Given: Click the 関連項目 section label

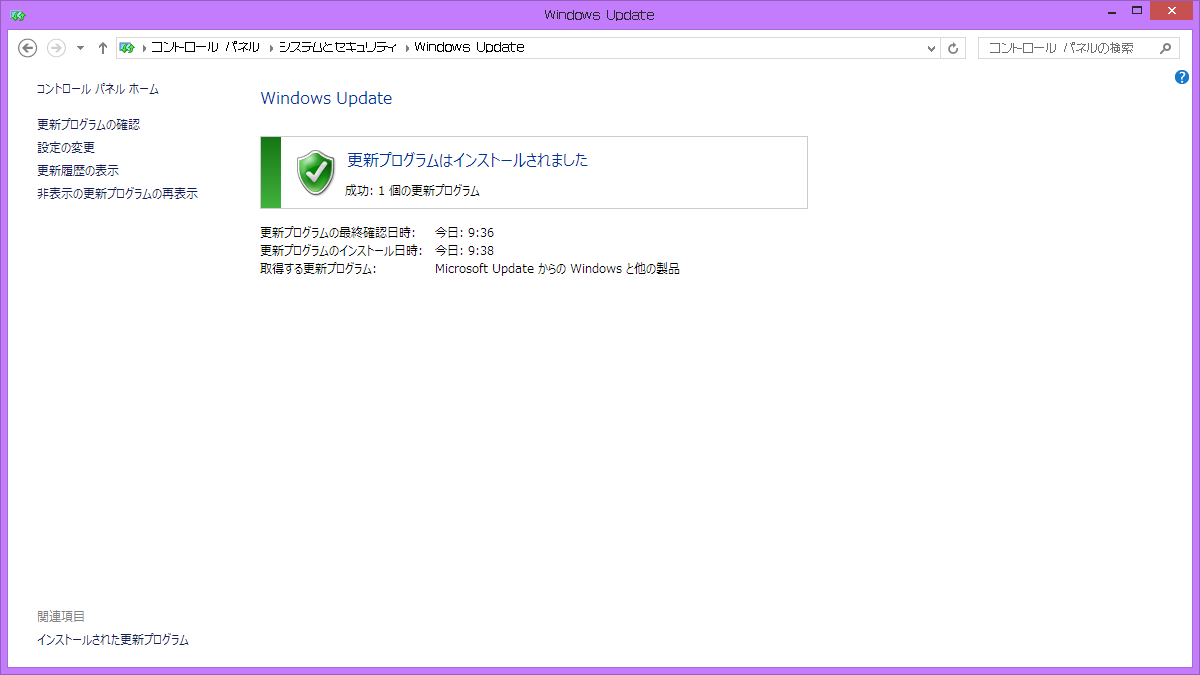Looking at the screenshot, I should [61, 617].
